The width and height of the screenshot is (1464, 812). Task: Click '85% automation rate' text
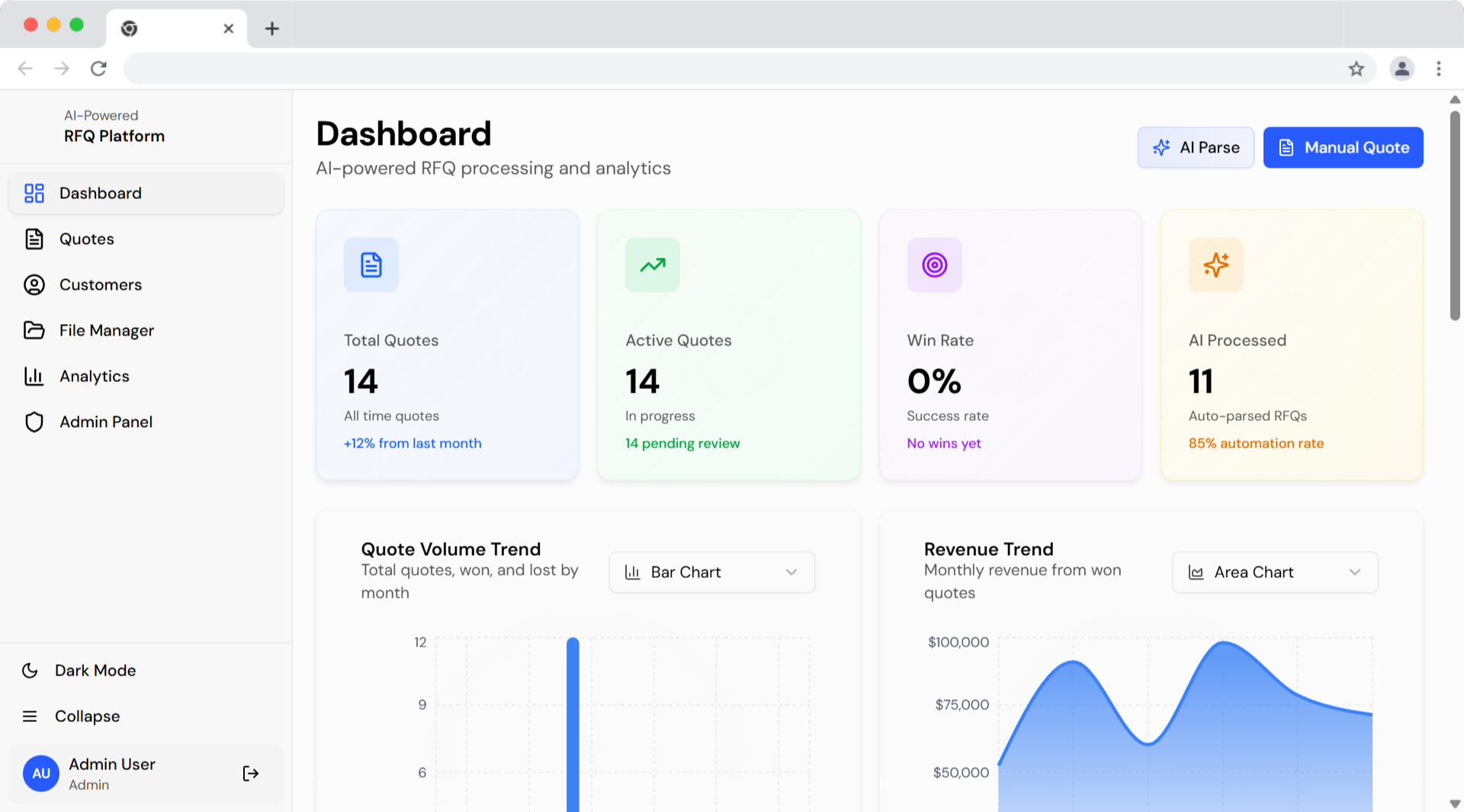tap(1256, 443)
